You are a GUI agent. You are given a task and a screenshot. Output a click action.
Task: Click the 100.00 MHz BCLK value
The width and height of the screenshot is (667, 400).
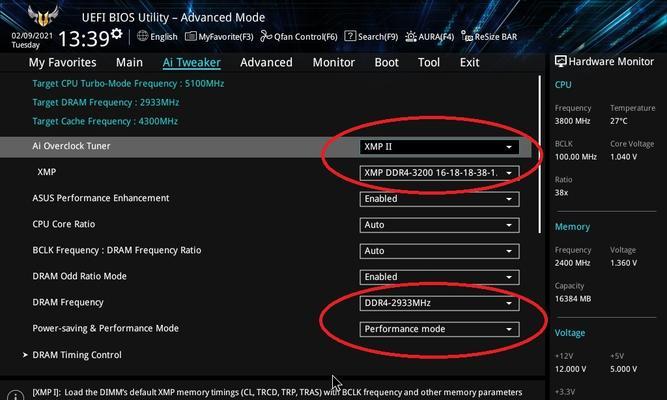pyautogui.click(x=576, y=157)
